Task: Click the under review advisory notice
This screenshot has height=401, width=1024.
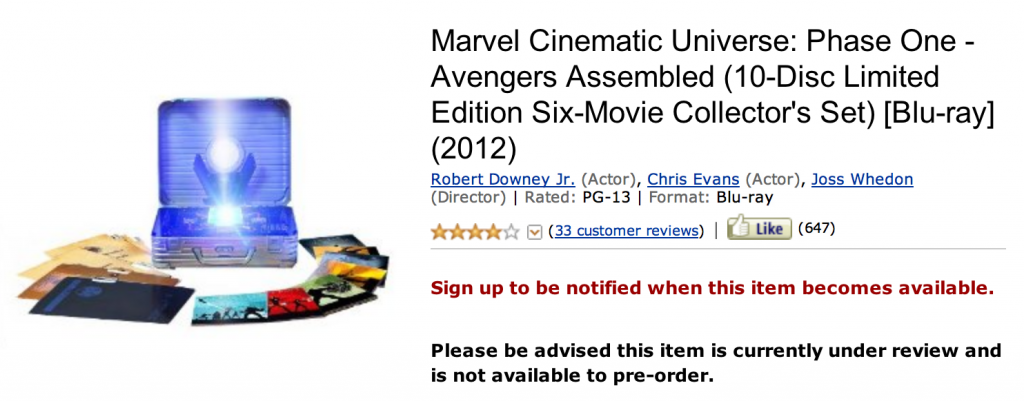Action: [x=715, y=363]
